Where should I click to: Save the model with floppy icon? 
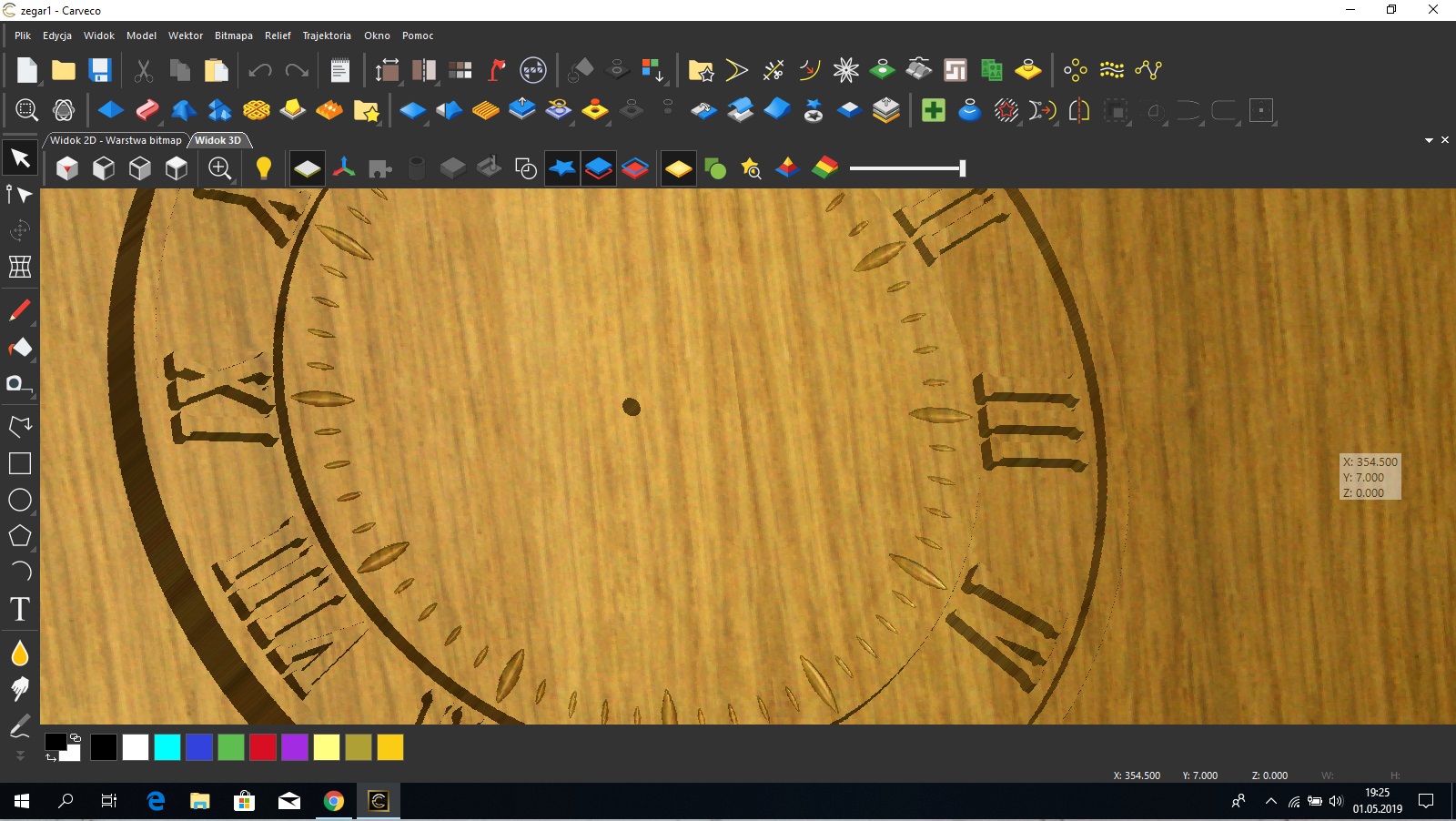click(x=100, y=70)
